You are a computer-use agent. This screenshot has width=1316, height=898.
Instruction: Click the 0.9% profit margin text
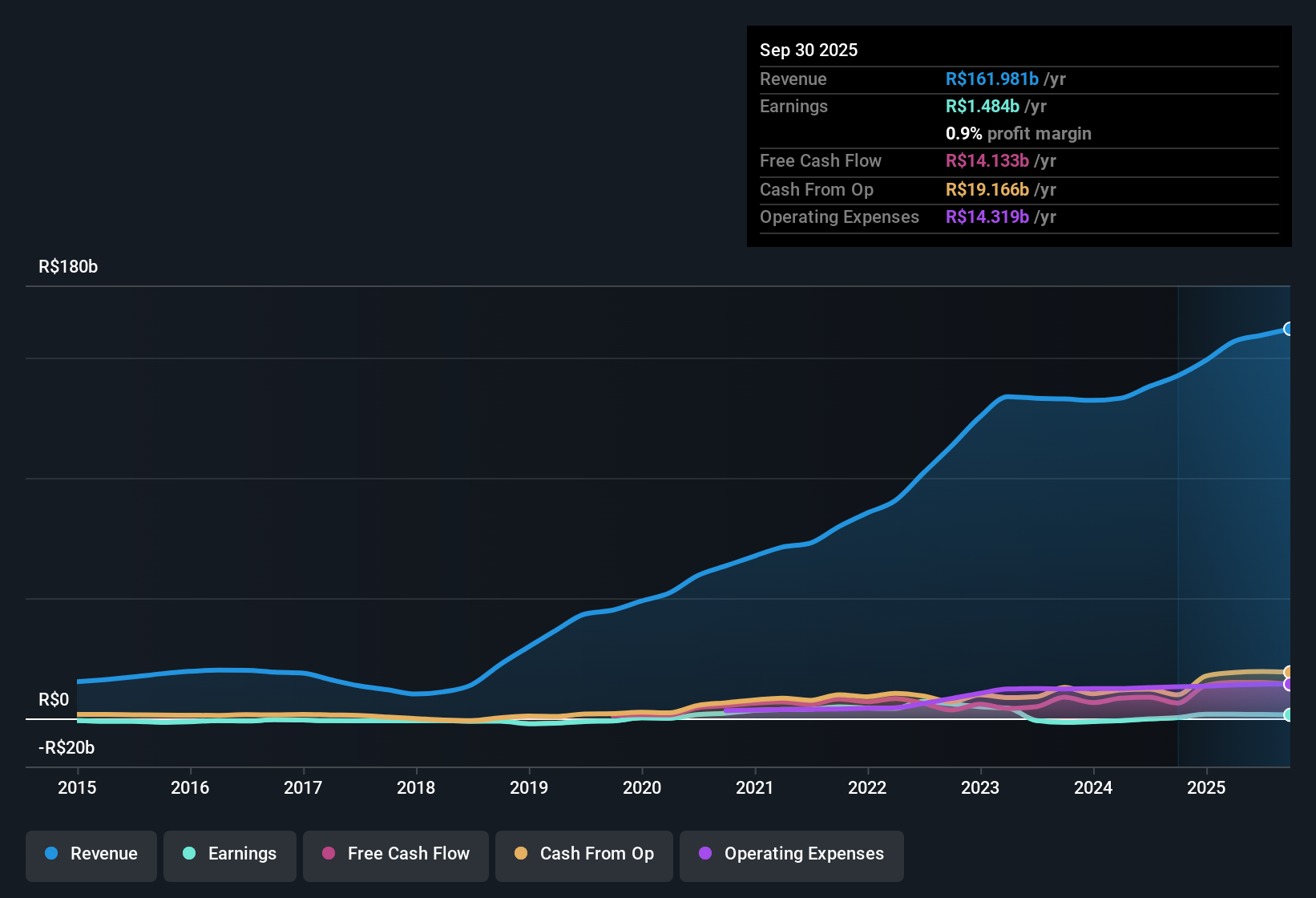click(x=1018, y=134)
